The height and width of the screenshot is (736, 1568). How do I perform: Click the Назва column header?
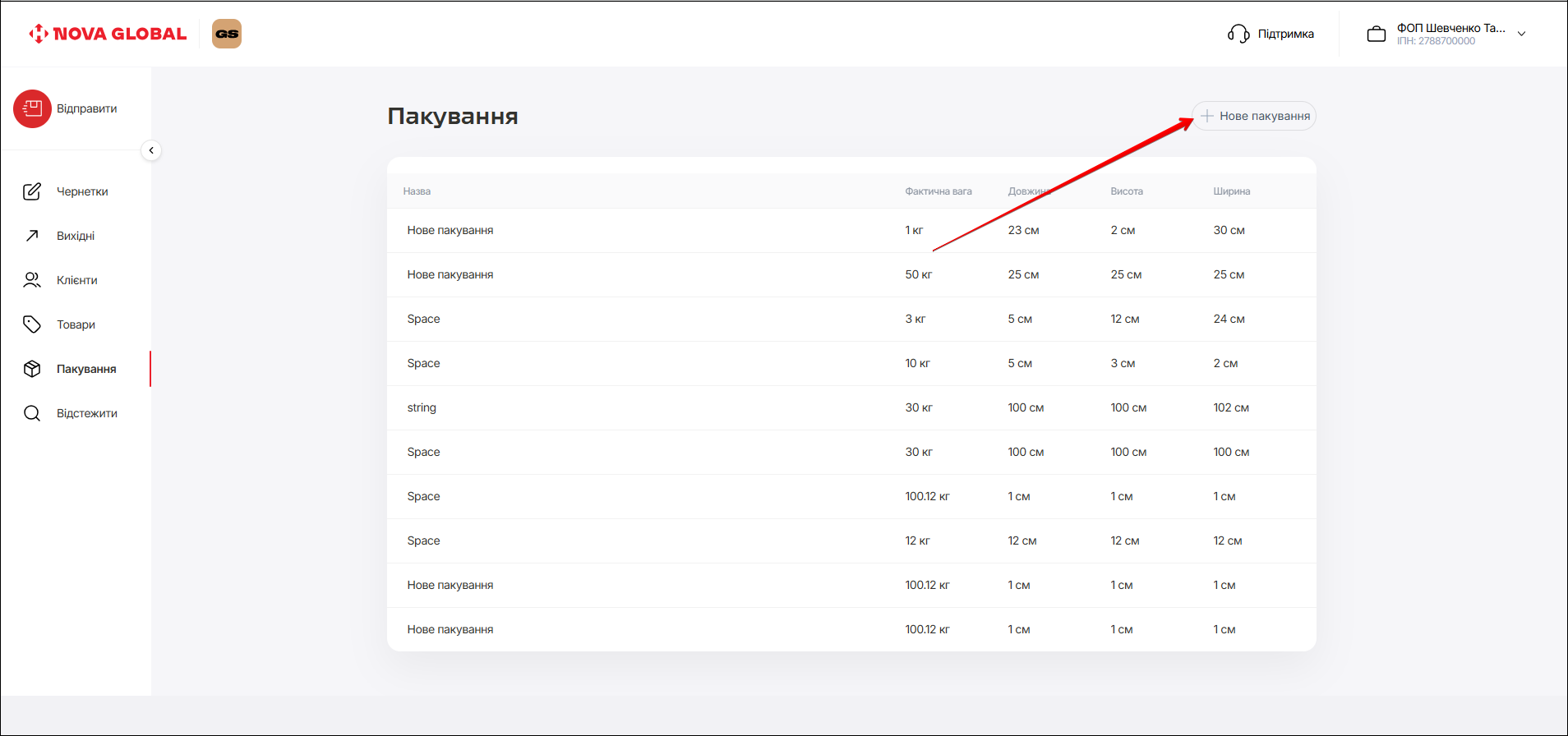417,191
